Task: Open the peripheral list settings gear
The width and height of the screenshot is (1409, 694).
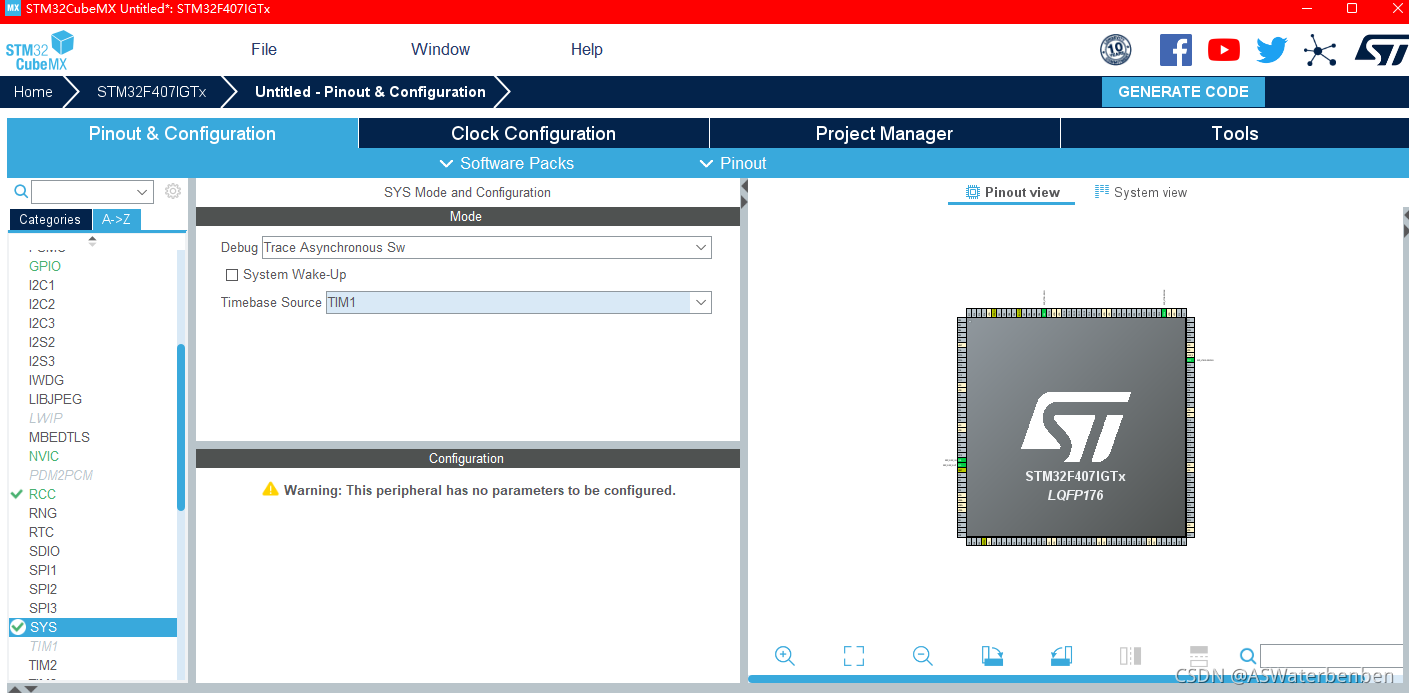Action: click(173, 191)
